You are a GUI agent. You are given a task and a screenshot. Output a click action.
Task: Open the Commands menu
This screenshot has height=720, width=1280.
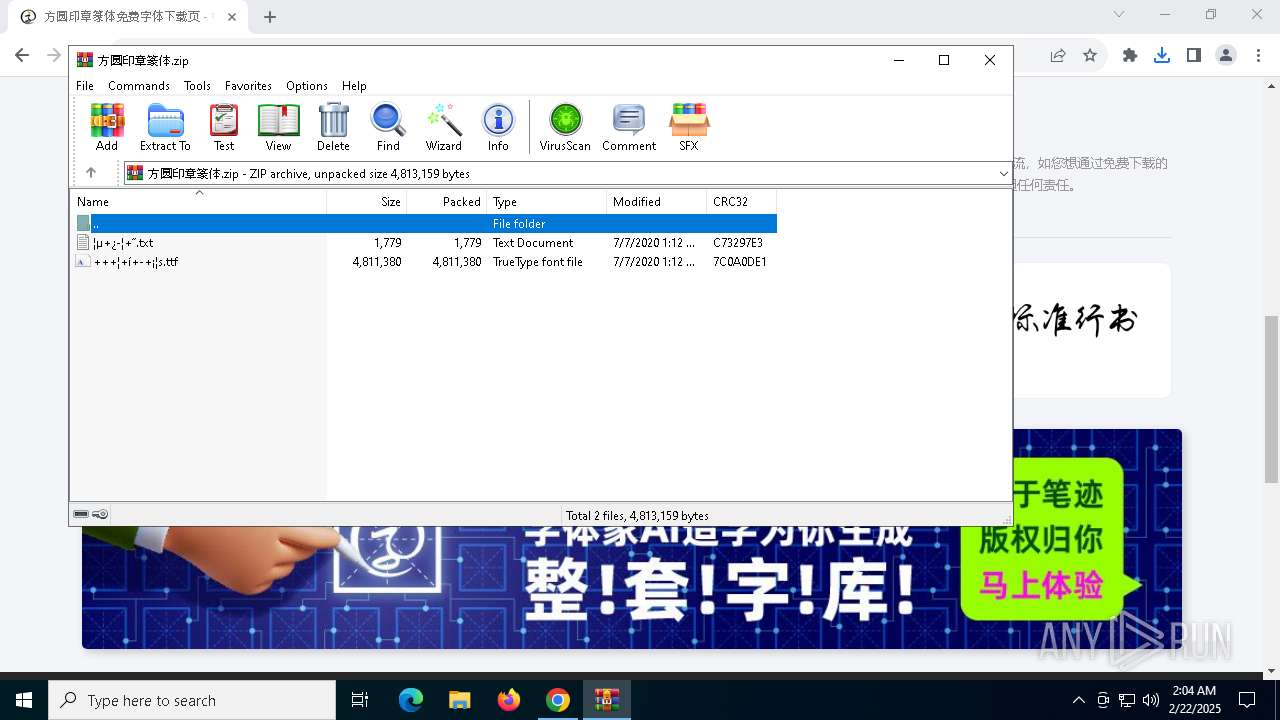point(139,86)
